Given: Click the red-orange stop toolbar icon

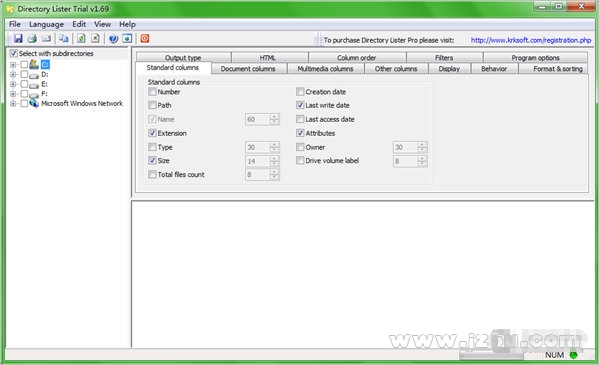Looking at the screenshot, I should 145,39.
